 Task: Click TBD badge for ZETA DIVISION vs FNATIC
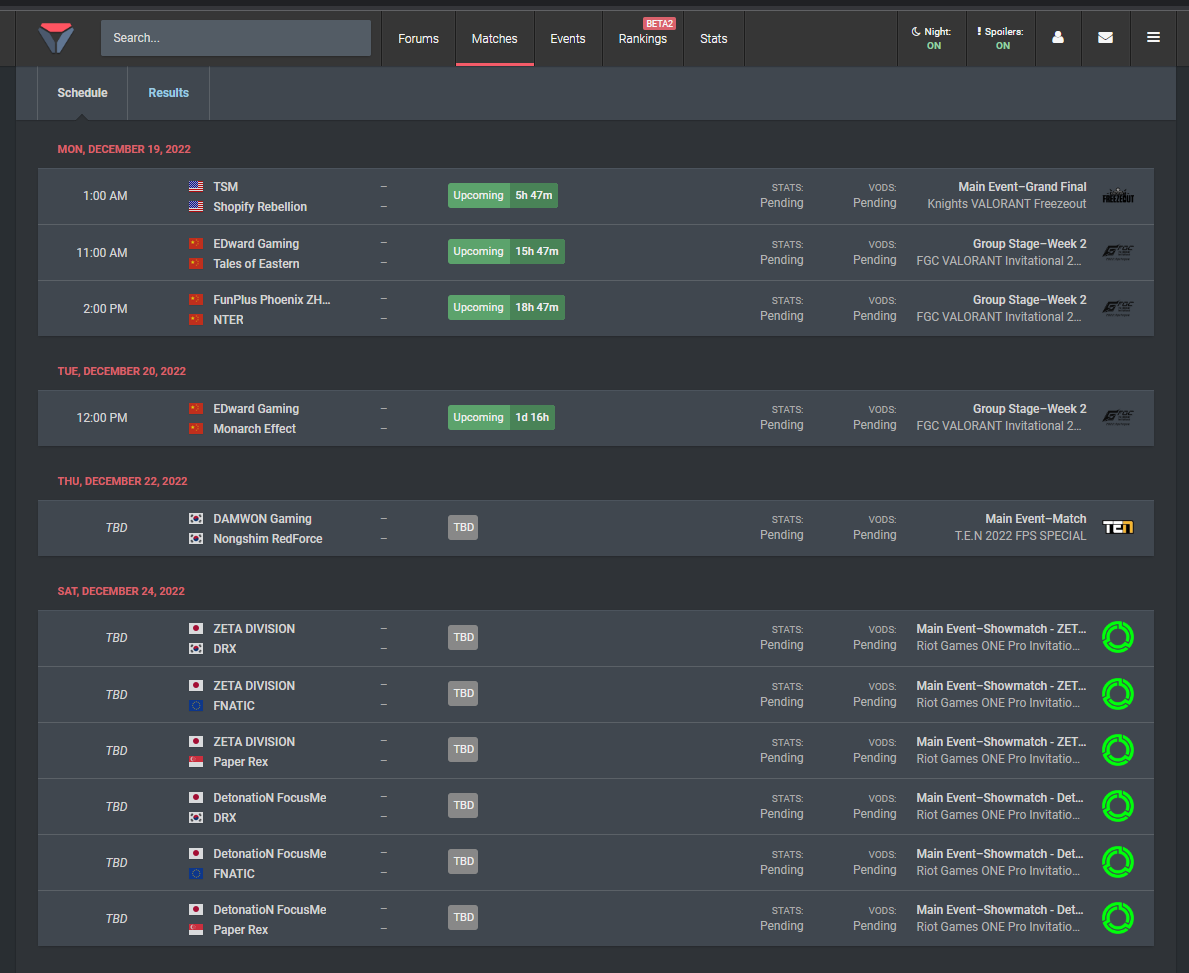pyautogui.click(x=463, y=693)
